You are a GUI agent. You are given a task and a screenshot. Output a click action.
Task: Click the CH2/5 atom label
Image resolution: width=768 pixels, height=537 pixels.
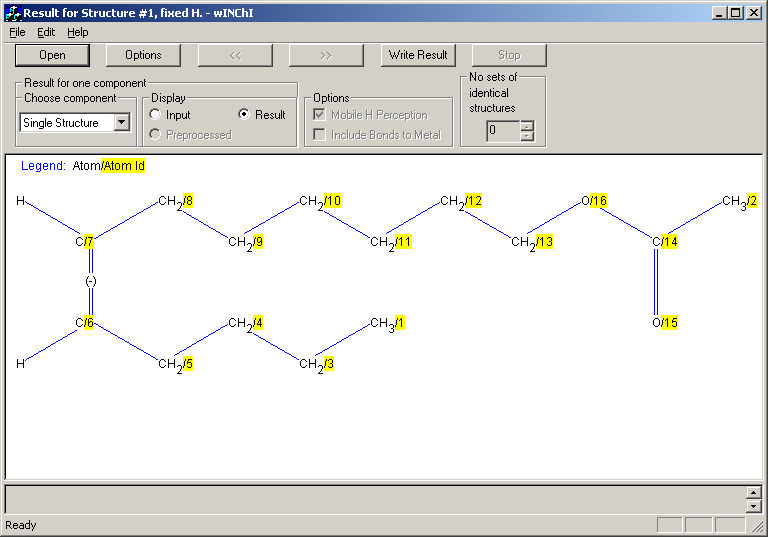coord(175,365)
